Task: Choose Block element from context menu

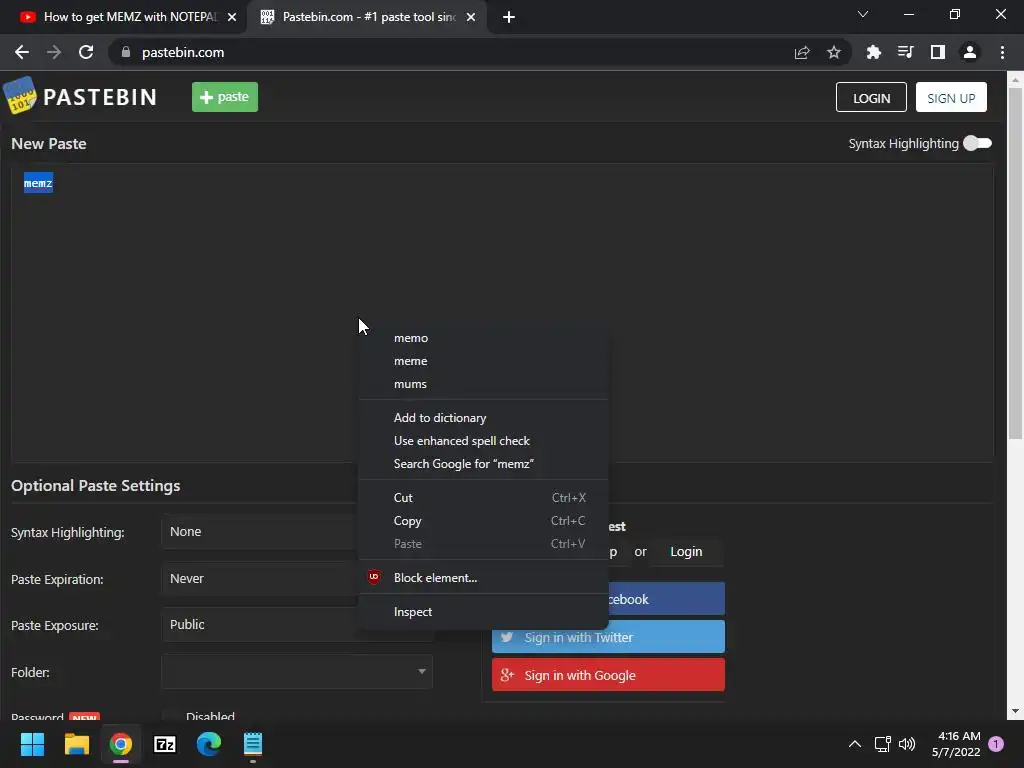Action: (483, 577)
